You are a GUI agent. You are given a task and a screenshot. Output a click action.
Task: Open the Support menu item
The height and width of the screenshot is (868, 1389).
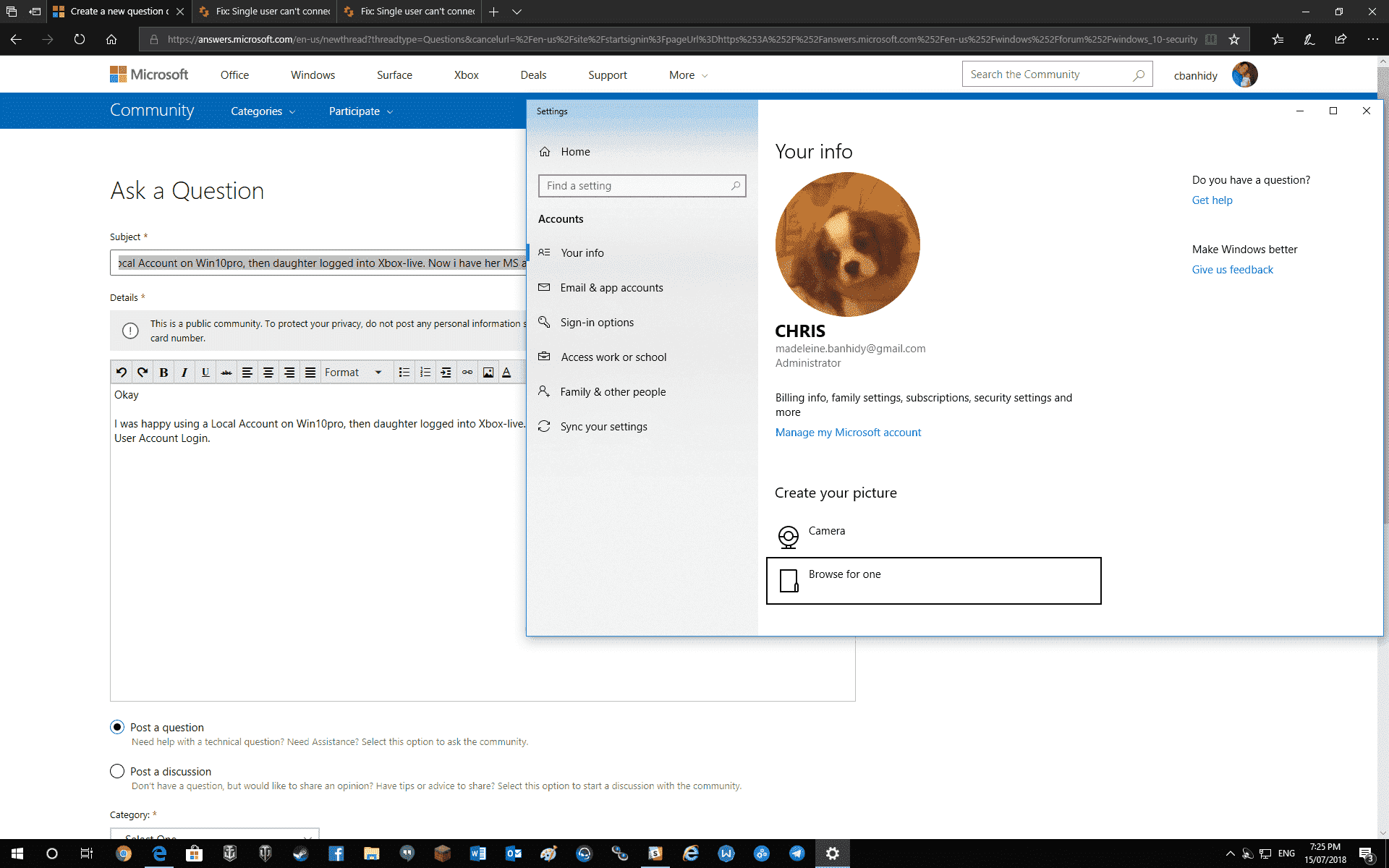coord(608,75)
